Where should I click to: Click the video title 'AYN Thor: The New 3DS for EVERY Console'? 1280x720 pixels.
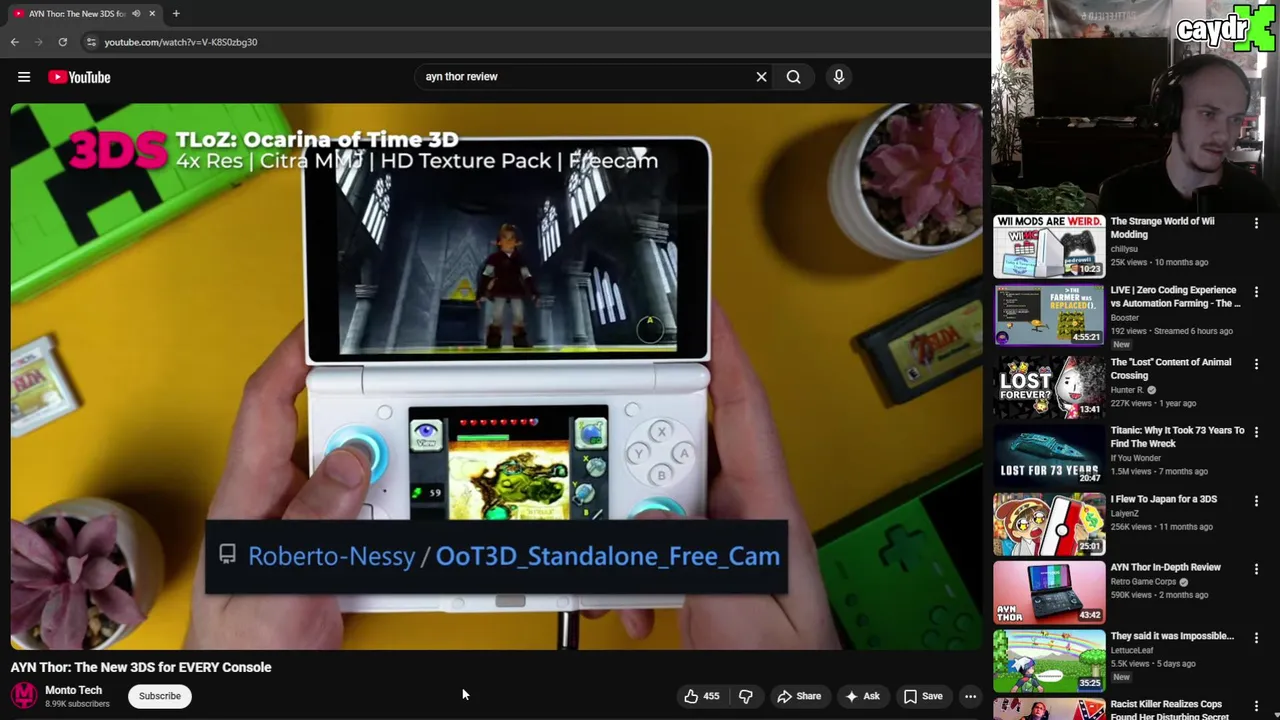pyautogui.click(x=141, y=667)
